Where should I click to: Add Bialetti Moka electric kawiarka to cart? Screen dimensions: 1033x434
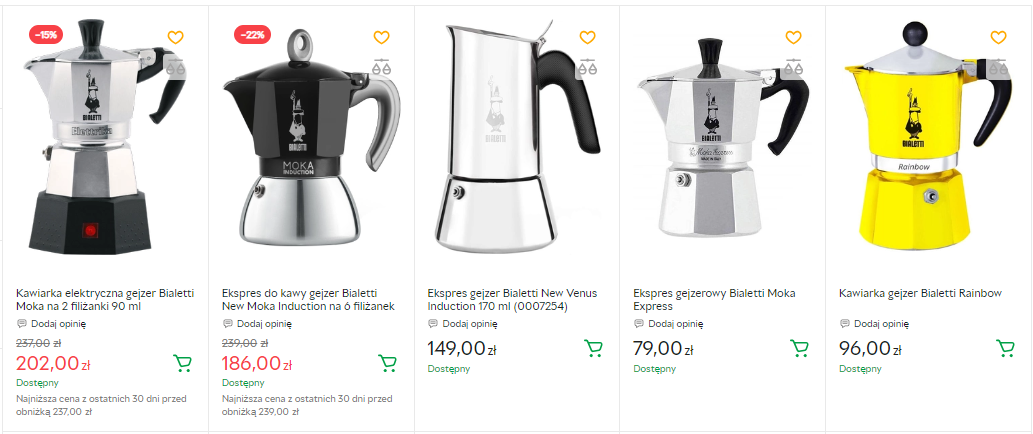click(x=182, y=362)
